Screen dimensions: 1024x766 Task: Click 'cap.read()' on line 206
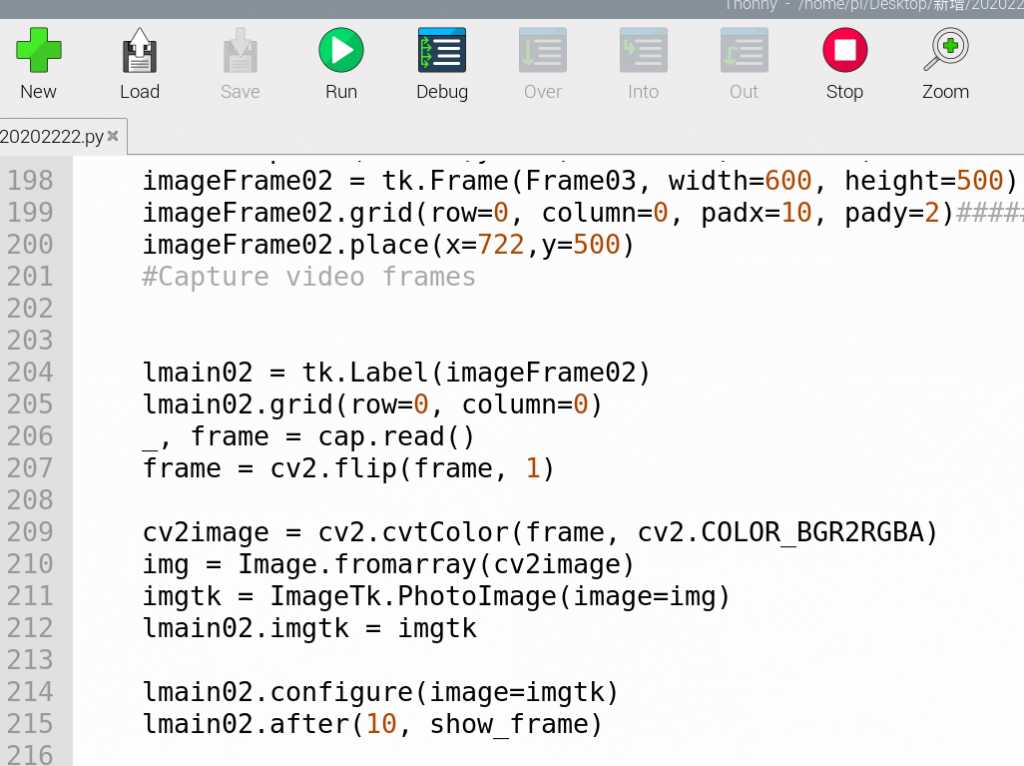point(396,437)
